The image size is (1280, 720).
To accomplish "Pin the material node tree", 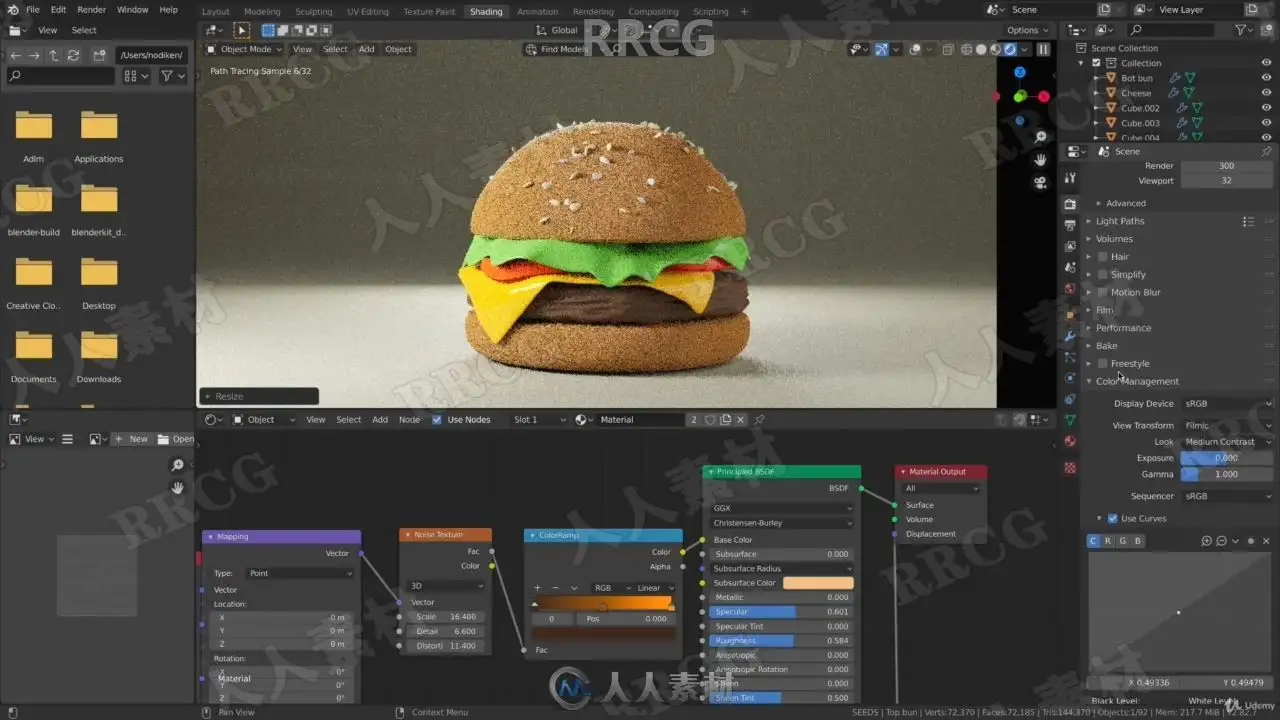I will (x=760, y=420).
